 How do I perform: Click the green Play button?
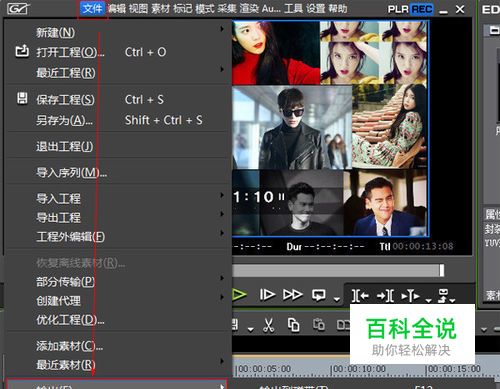point(239,295)
